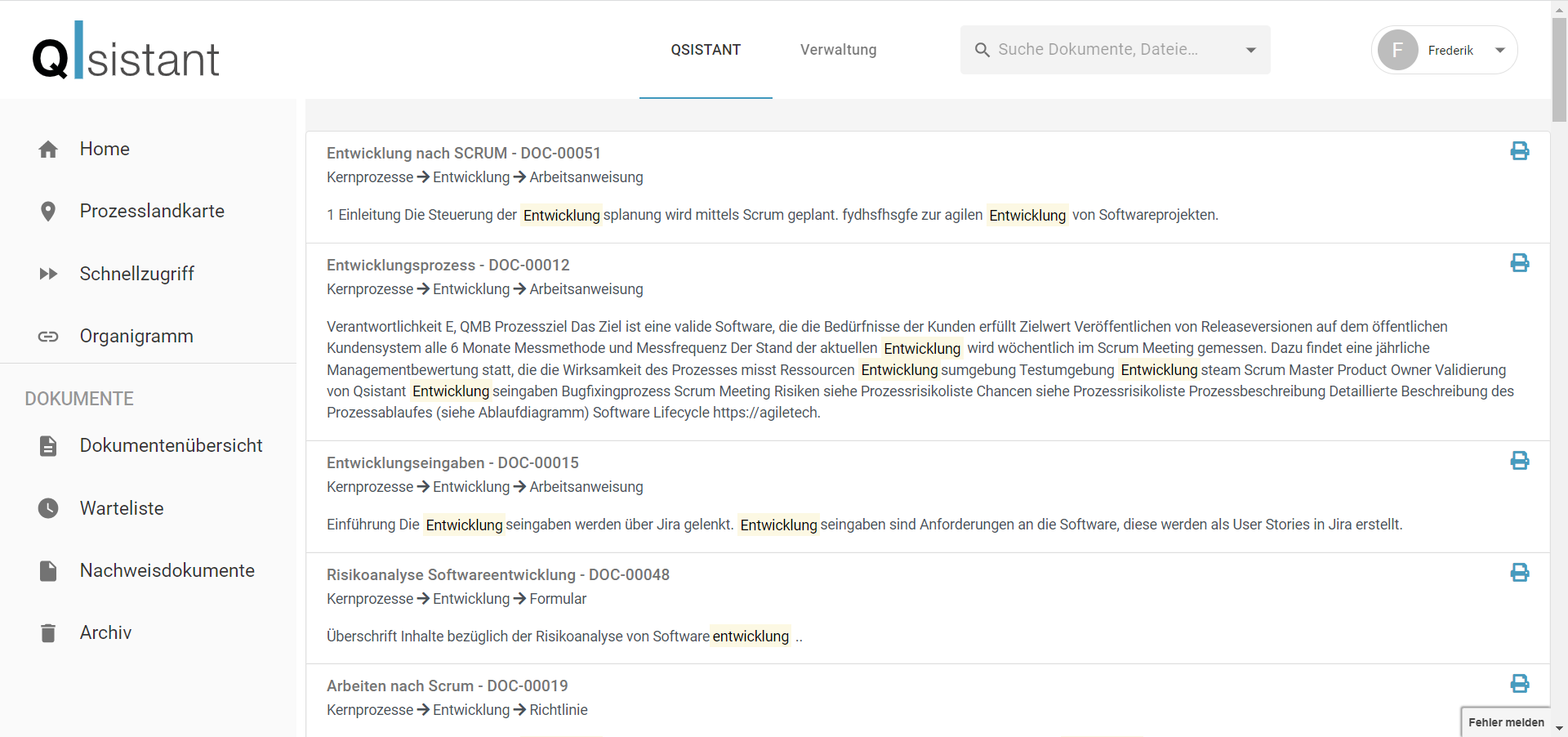This screenshot has height=737, width=1568.
Task: Click the Frederik avatar circle
Action: click(1398, 50)
